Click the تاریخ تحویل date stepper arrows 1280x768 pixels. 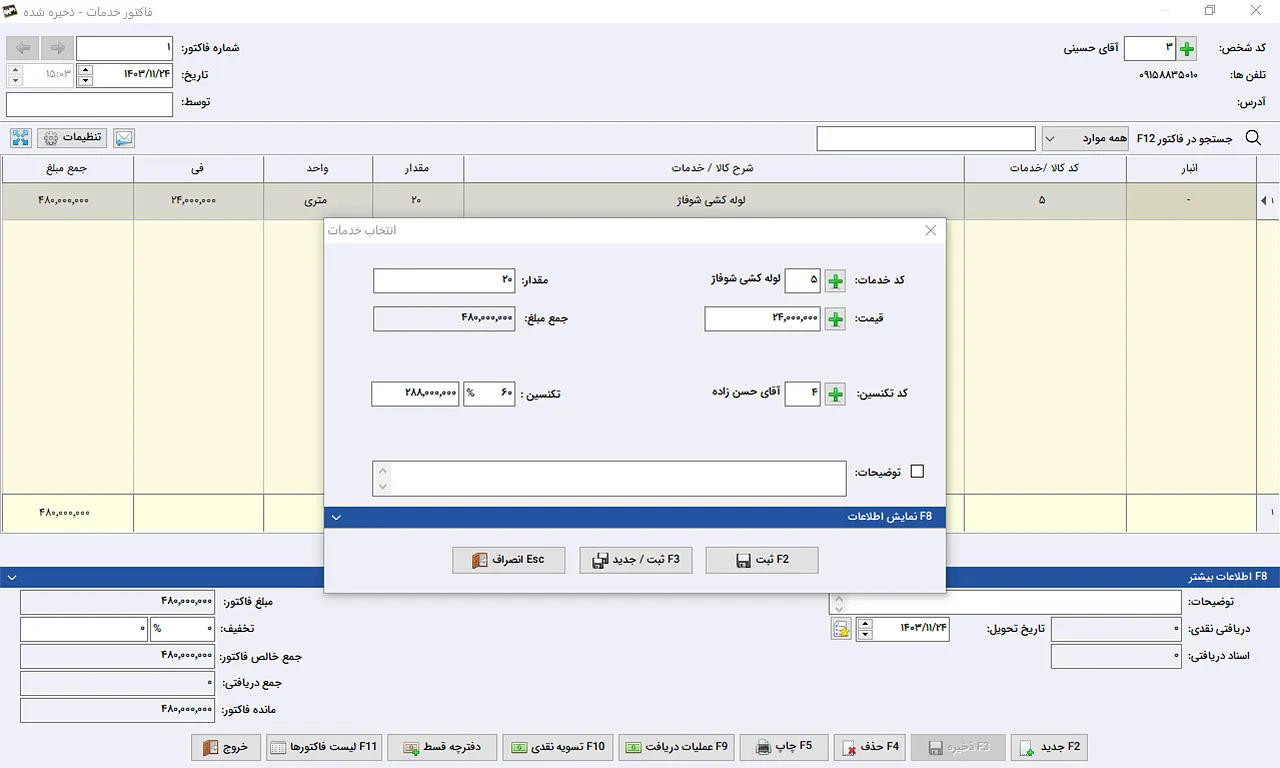pyautogui.click(x=865, y=629)
